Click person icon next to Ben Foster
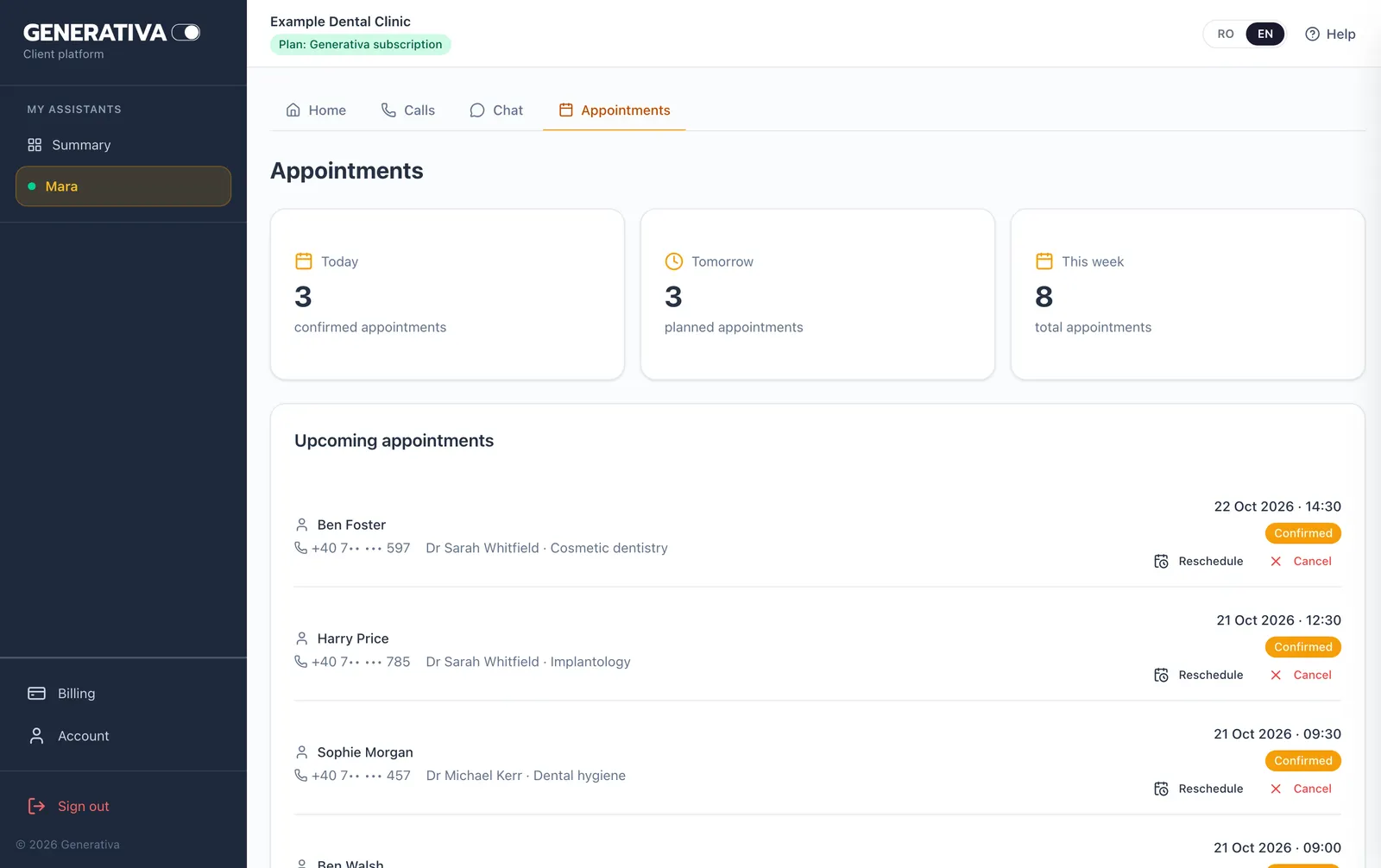Viewport: 1381px width, 868px height. pyautogui.click(x=302, y=525)
